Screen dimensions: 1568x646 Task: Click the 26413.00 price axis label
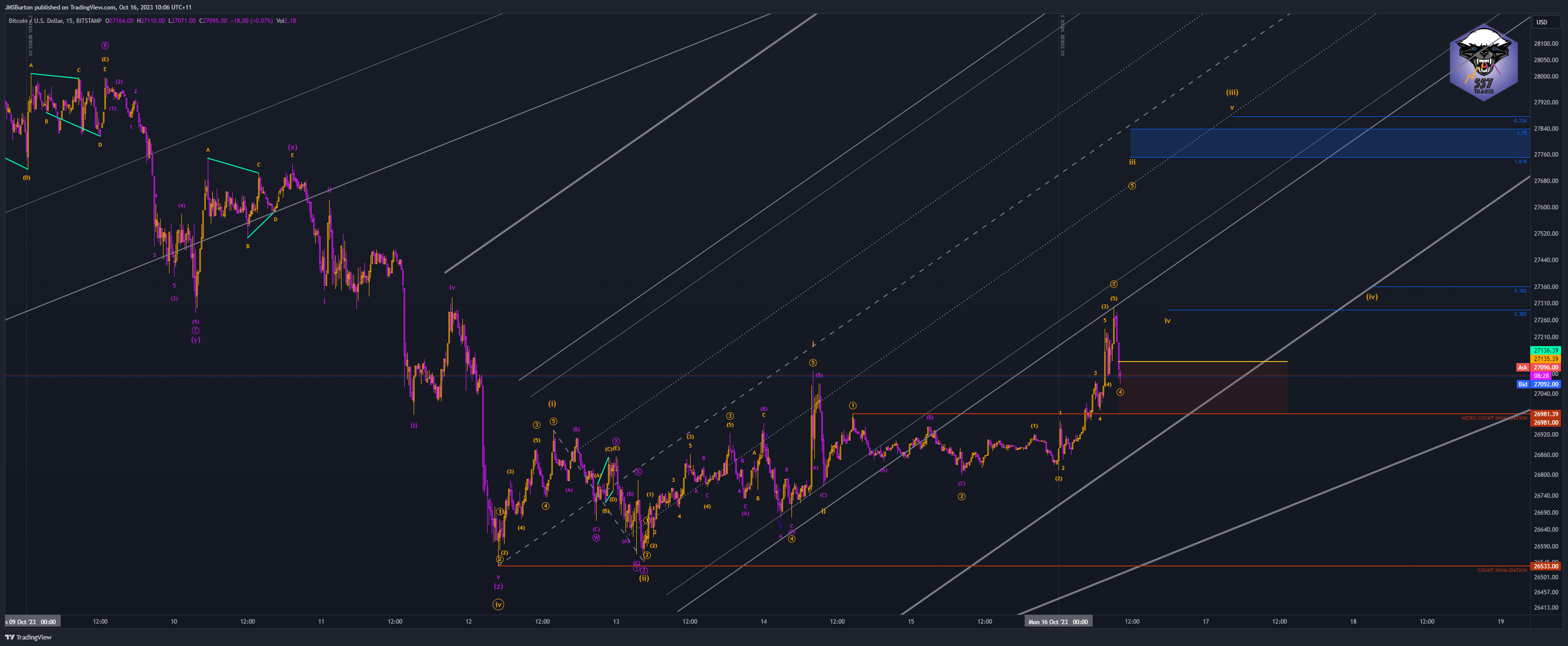[1546, 608]
